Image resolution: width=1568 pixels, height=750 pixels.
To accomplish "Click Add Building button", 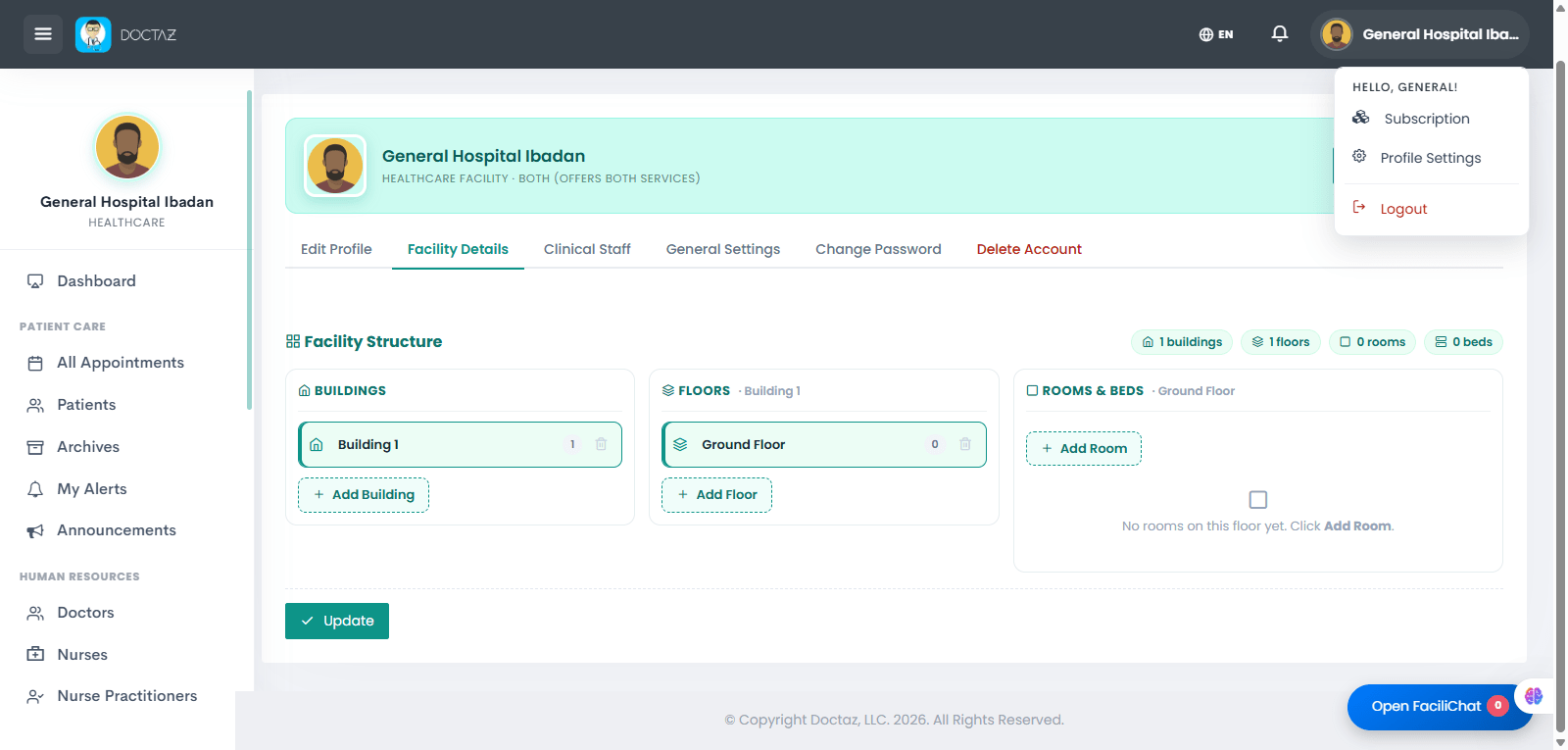I will [364, 495].
